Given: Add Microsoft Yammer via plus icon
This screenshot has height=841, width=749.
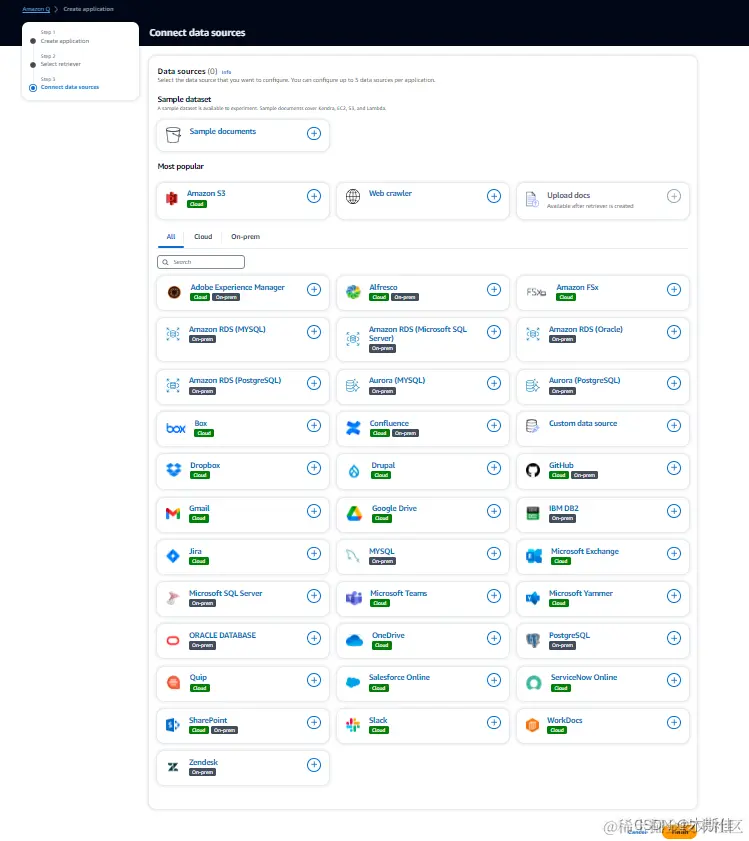Looking at the screenshot, I should [674, 596].
